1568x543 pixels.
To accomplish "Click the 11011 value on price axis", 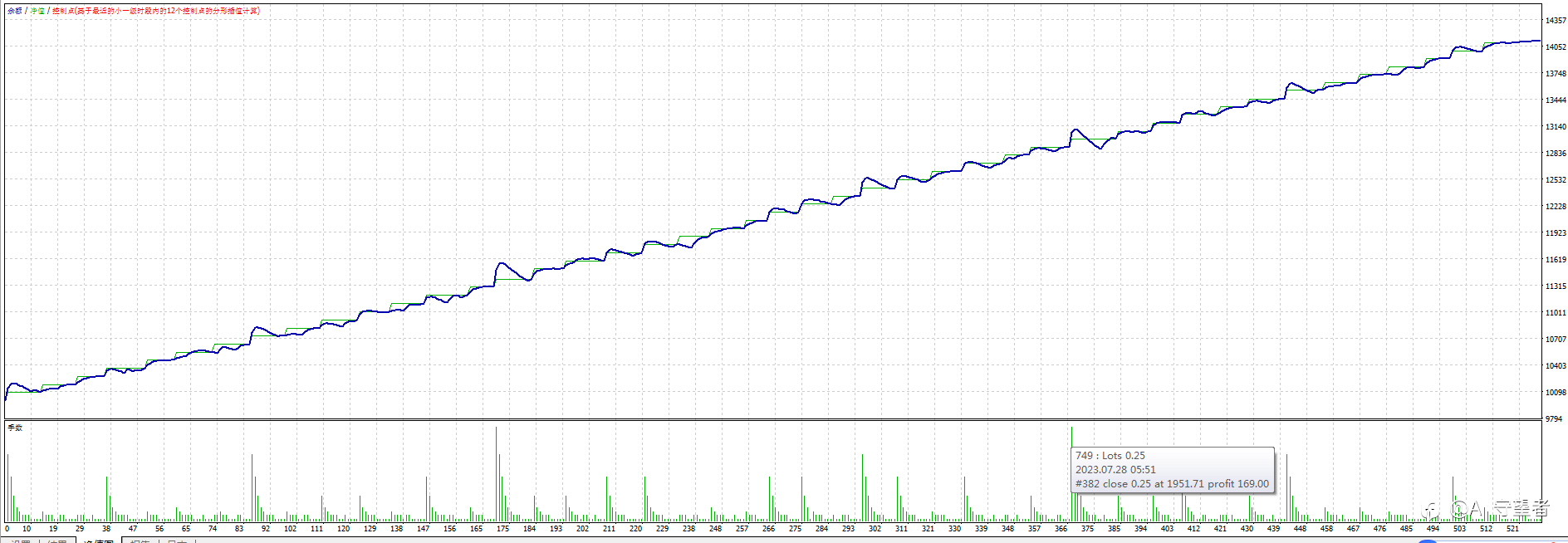I will pos(1556,312).
